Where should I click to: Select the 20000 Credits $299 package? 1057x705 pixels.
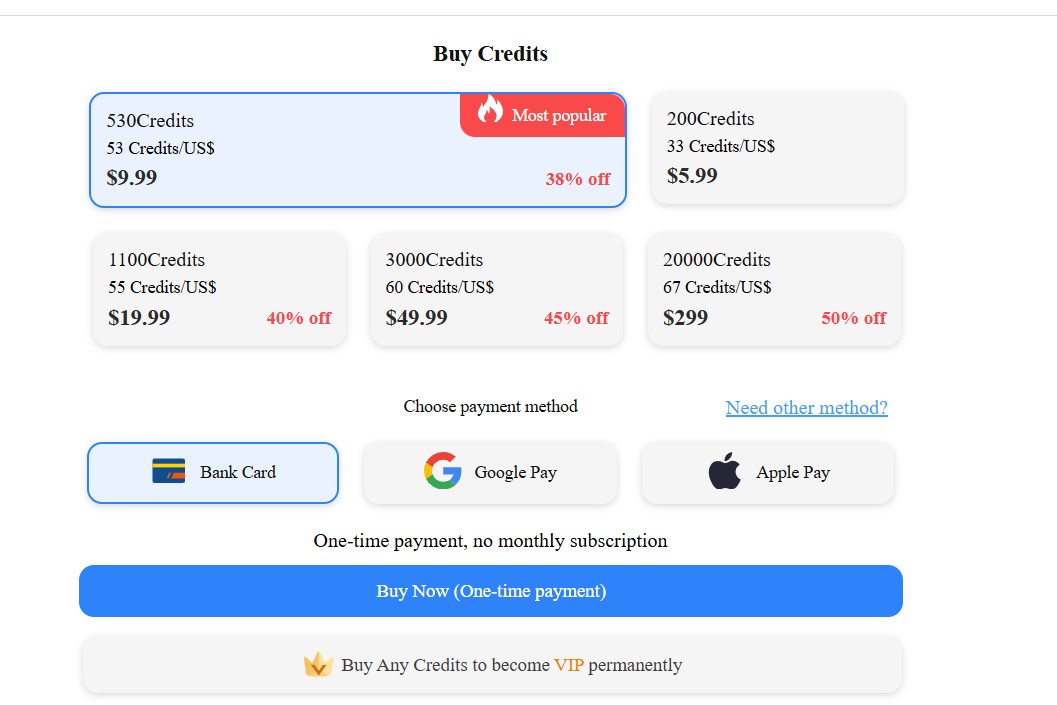[774, 290]
